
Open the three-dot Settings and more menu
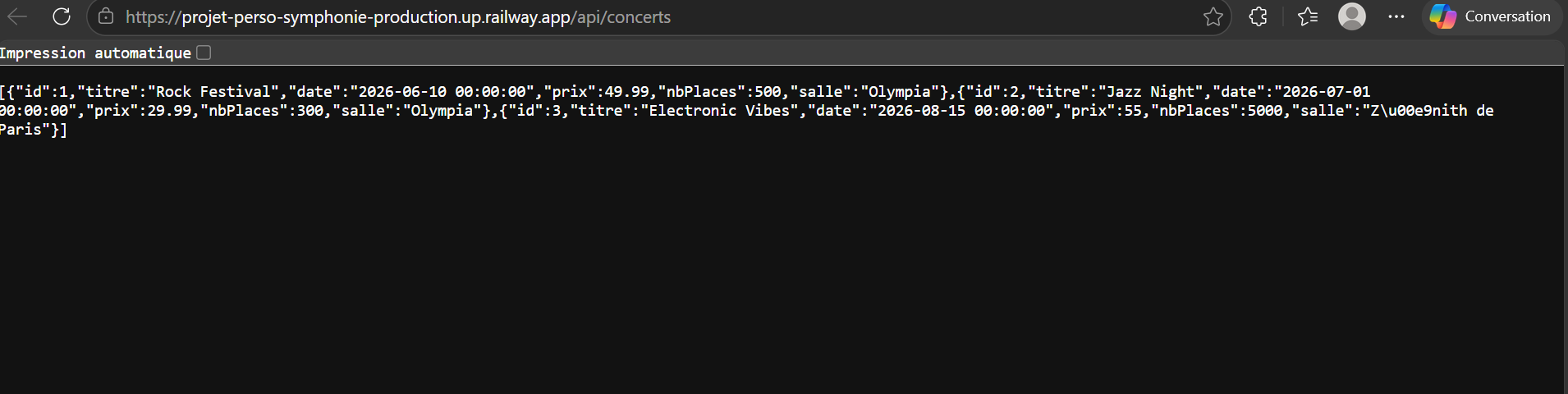pos(1396,16)
